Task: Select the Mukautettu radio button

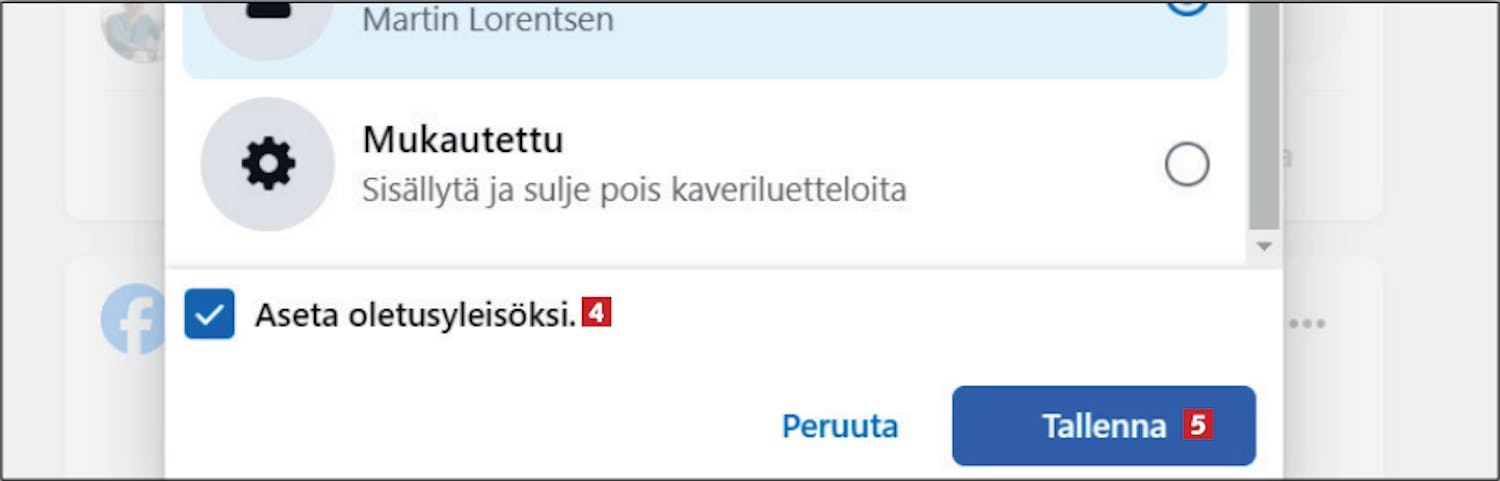Action: pyautogui.click(x=1187, y=164)
